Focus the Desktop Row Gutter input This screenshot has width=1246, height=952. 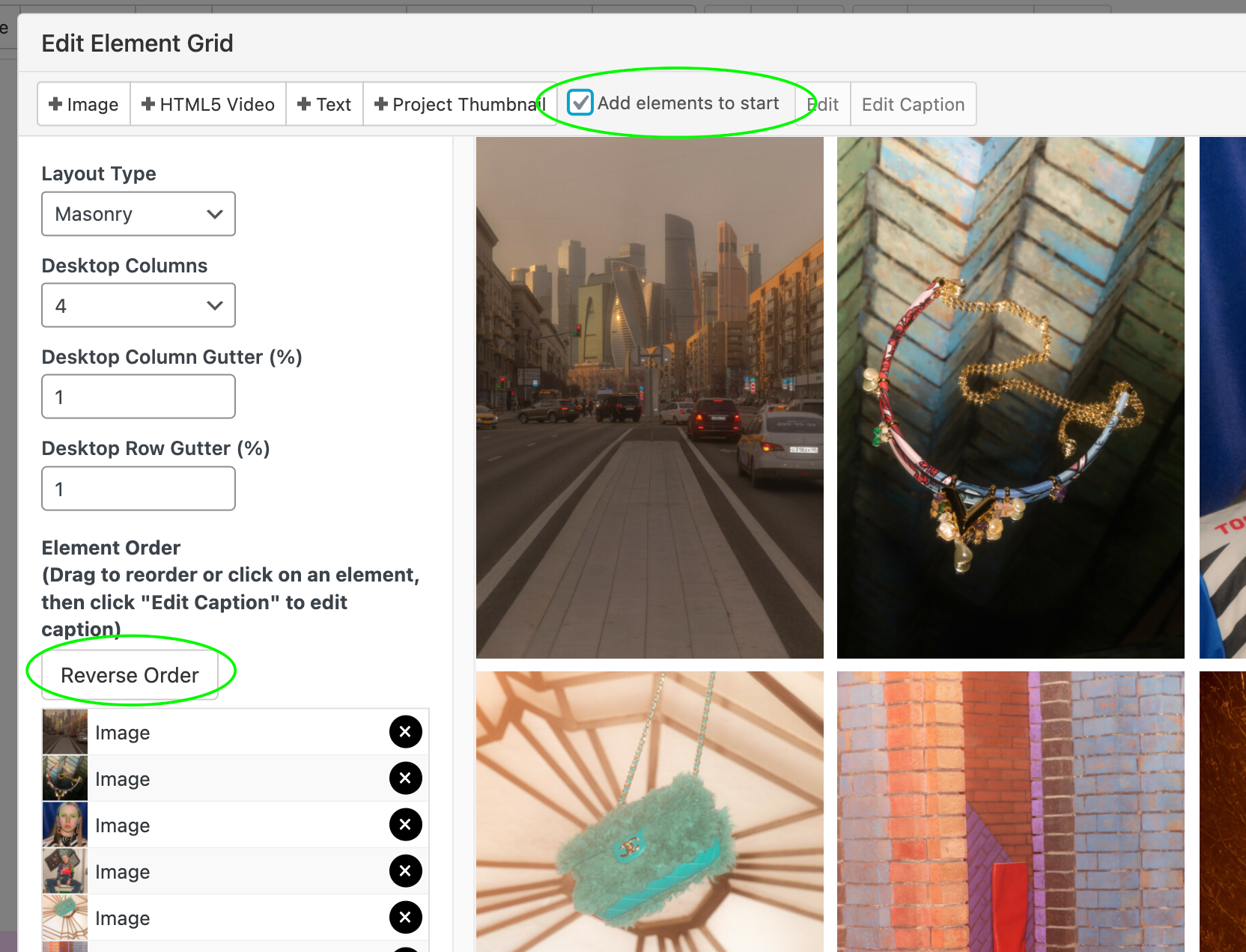click(139, 489)
